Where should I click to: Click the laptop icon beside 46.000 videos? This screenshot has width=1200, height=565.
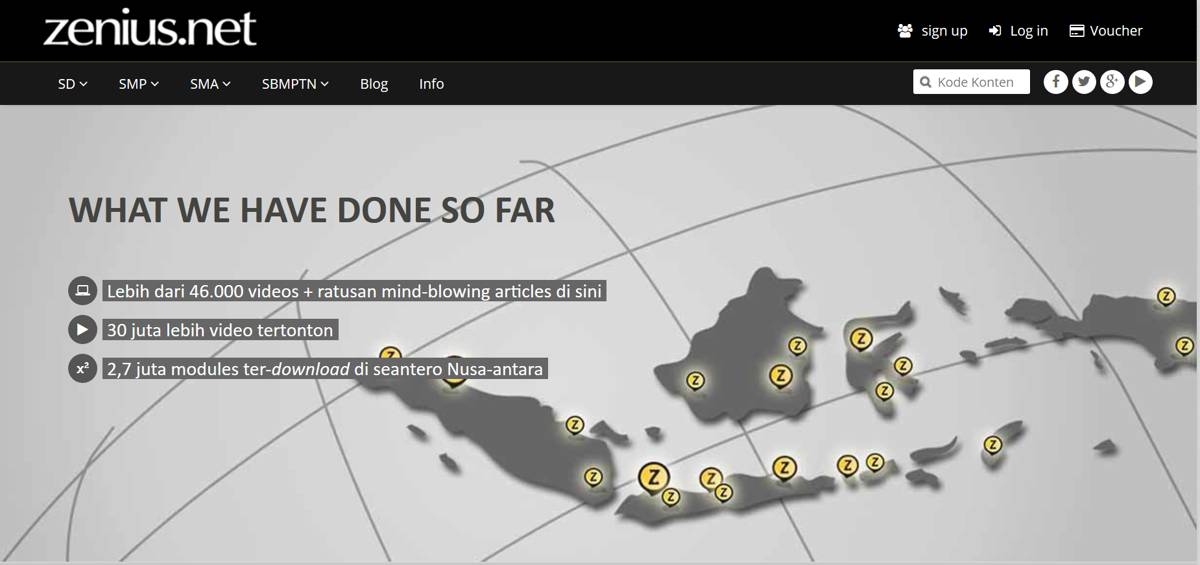tap(82, 292)
